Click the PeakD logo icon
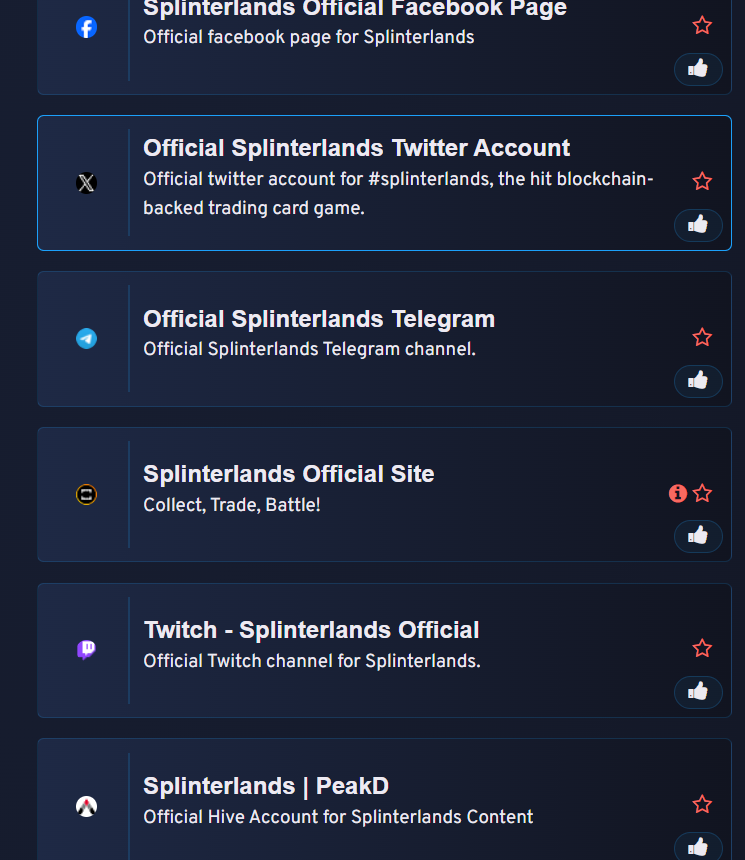 coord(86,806)
